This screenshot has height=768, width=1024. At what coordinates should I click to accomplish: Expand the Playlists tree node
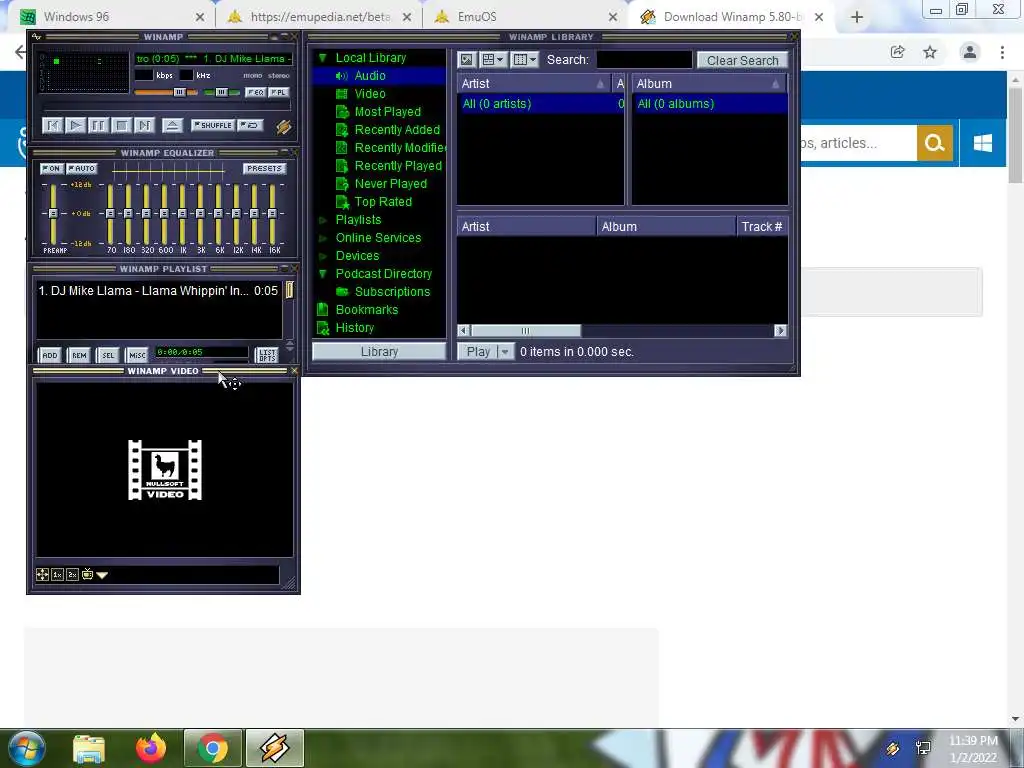[x=323, y=220]
